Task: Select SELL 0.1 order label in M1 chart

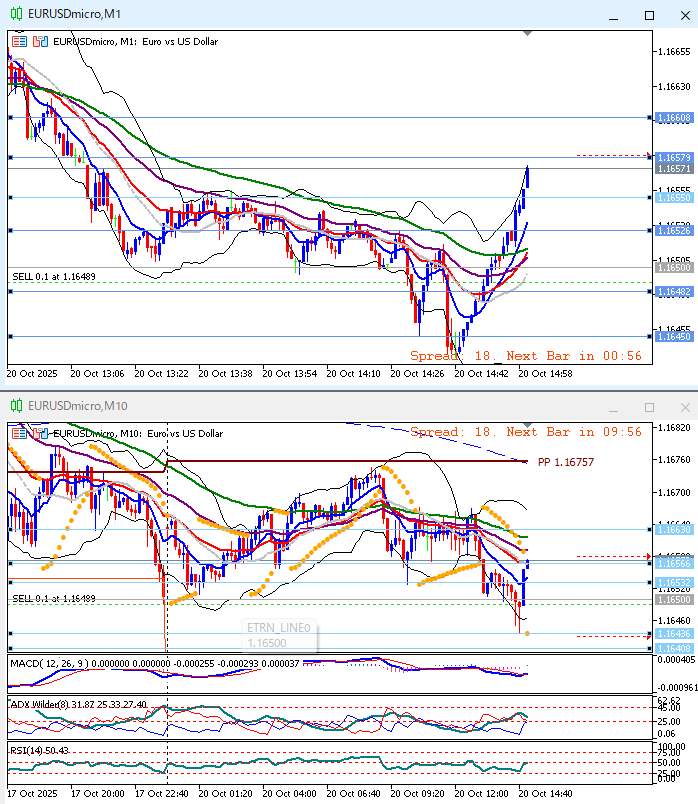Action: tap(54, 276)
